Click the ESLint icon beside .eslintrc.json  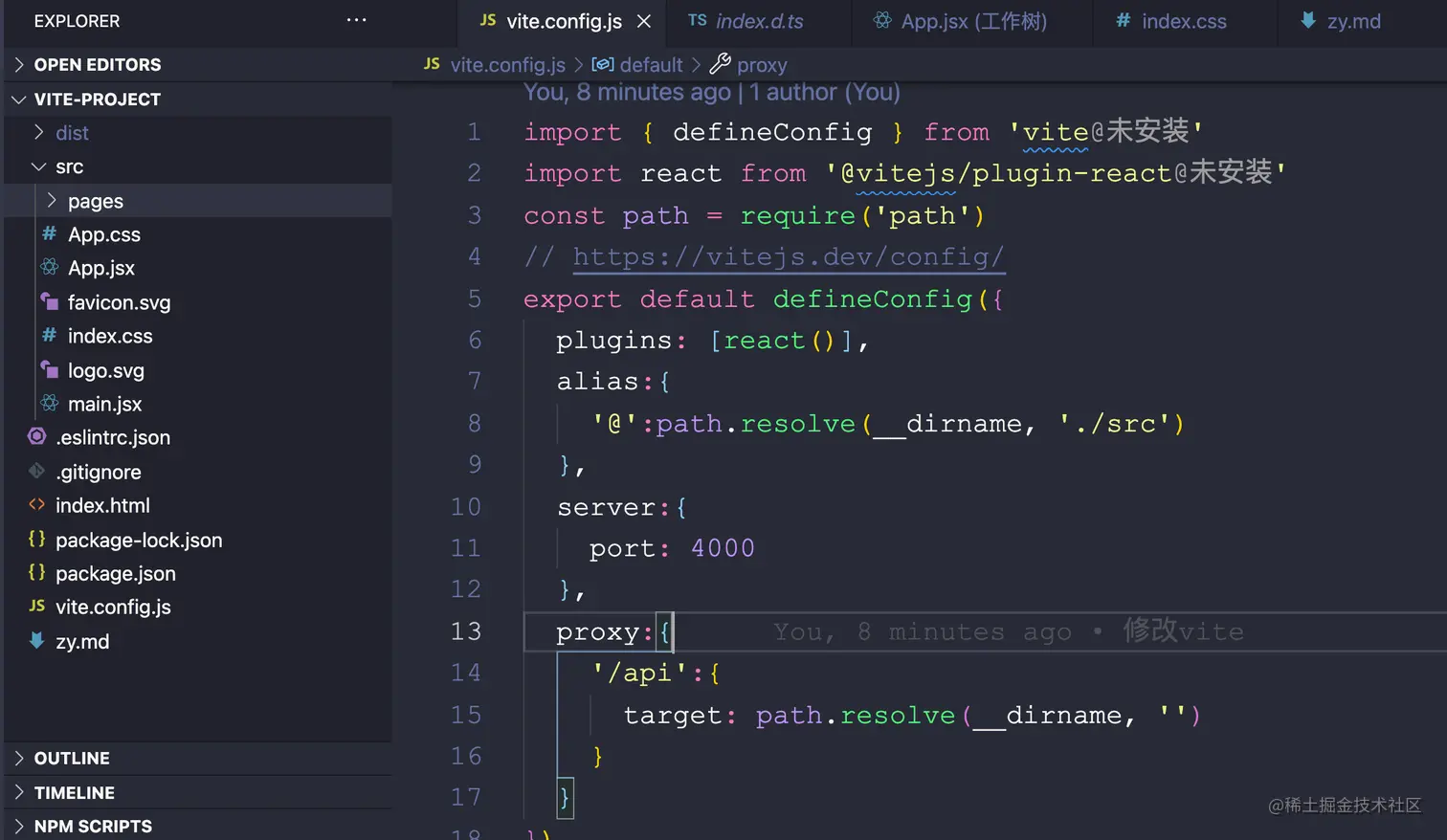pos(37,437)
